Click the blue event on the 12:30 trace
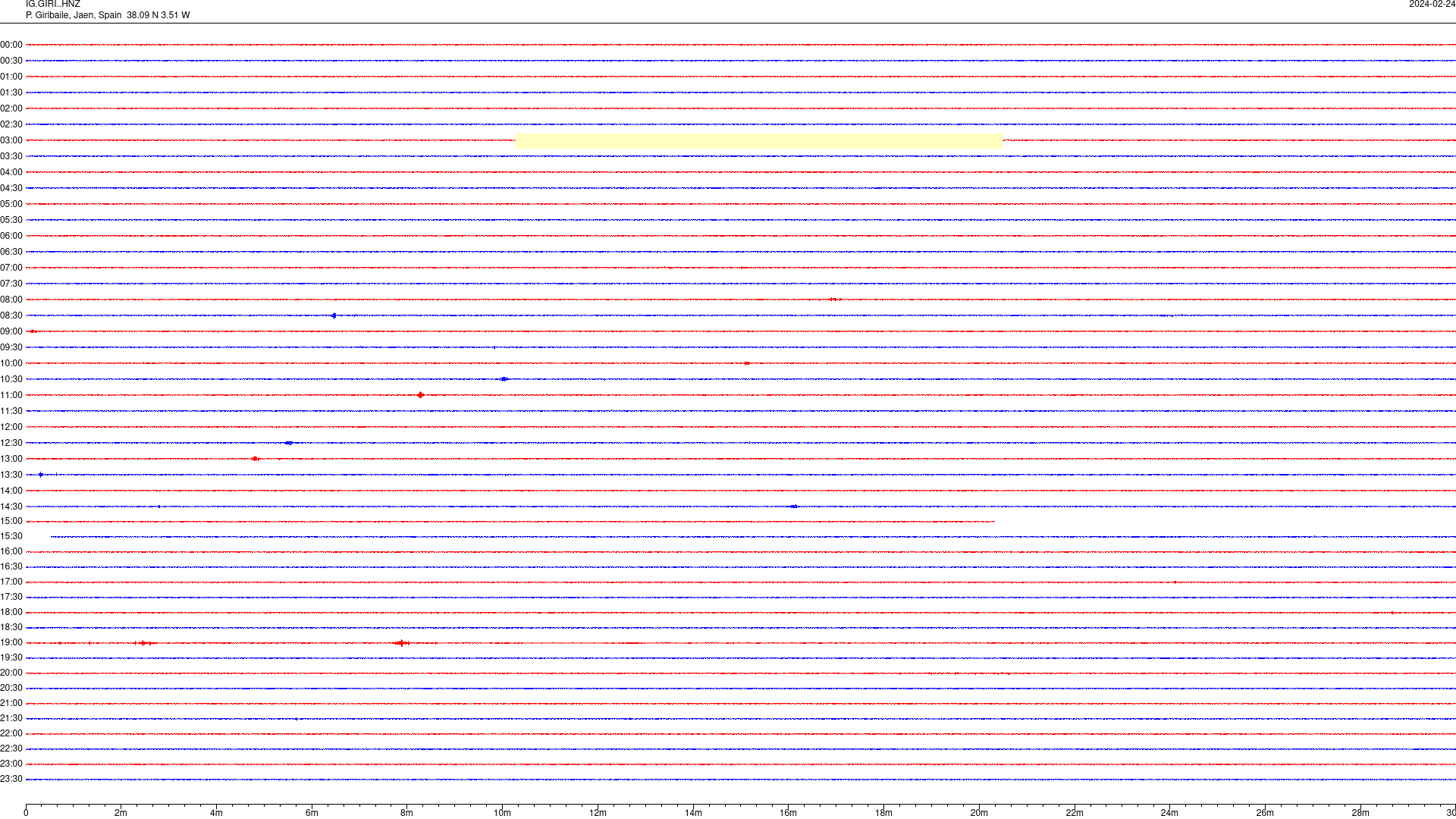This screenshot has height=819, width=1456. (x=289, y=443)
